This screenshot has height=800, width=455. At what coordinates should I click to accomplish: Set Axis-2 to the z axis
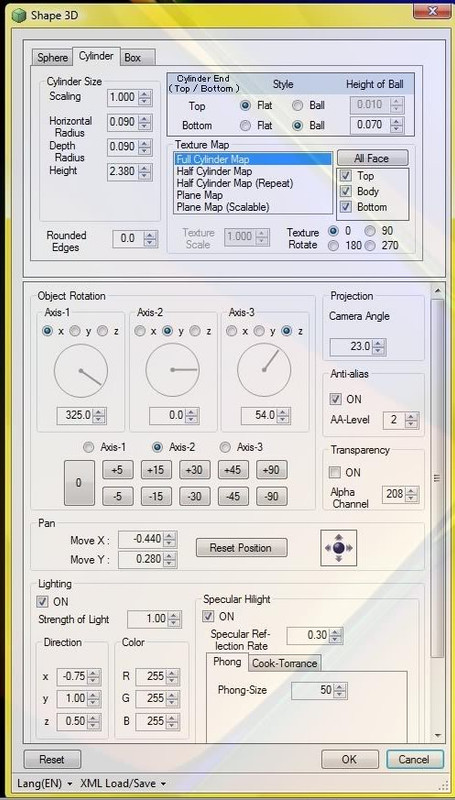[194, 332]
